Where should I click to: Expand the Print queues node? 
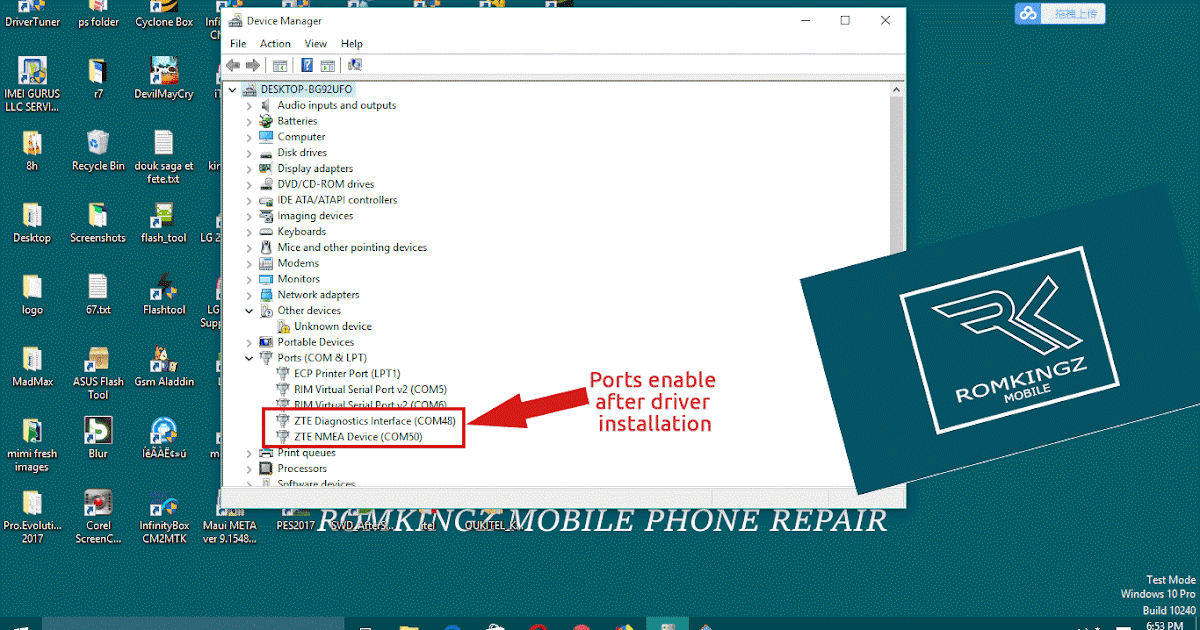point(249,452)
